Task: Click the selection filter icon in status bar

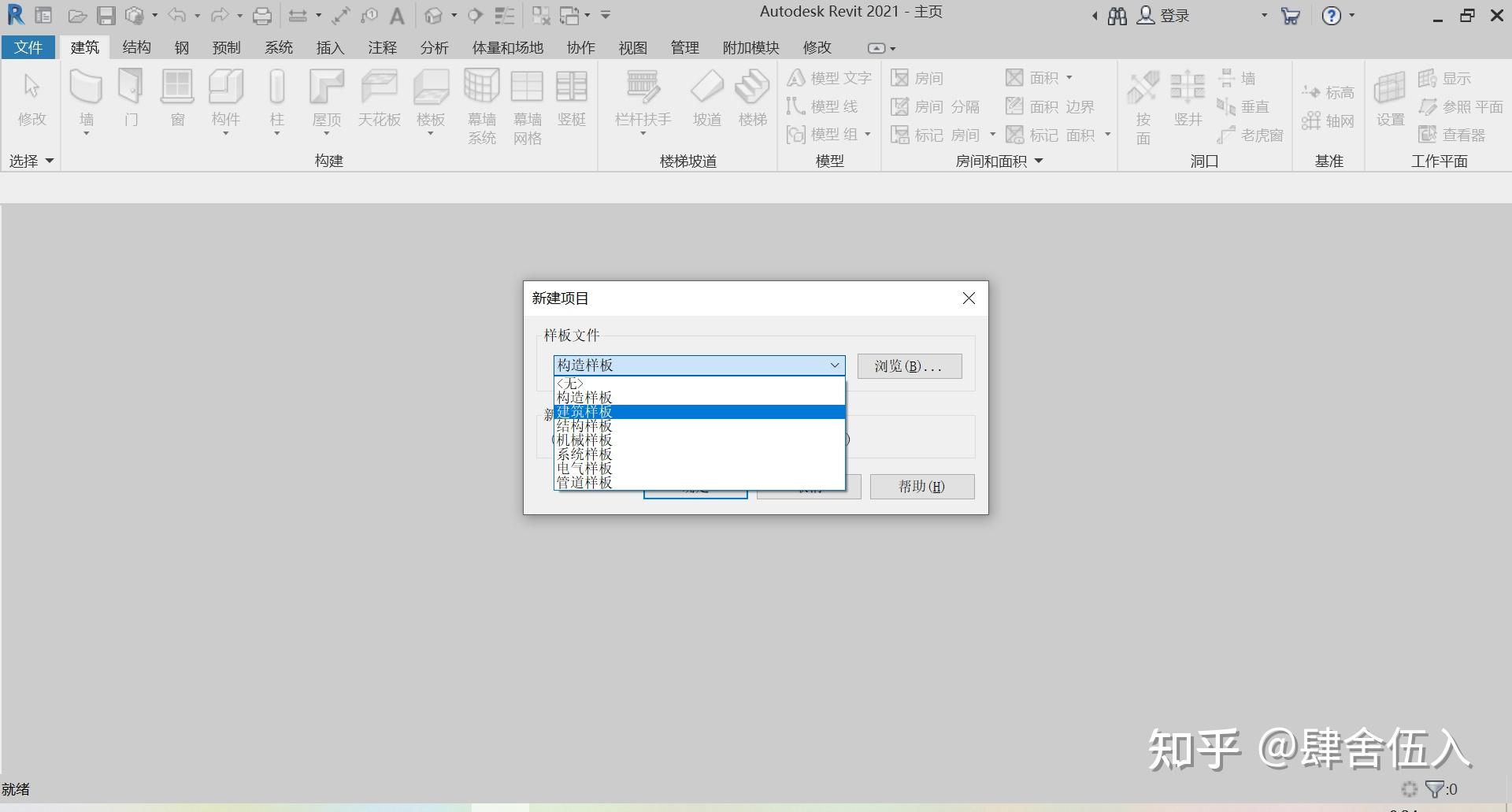Action: [1435, 789]
